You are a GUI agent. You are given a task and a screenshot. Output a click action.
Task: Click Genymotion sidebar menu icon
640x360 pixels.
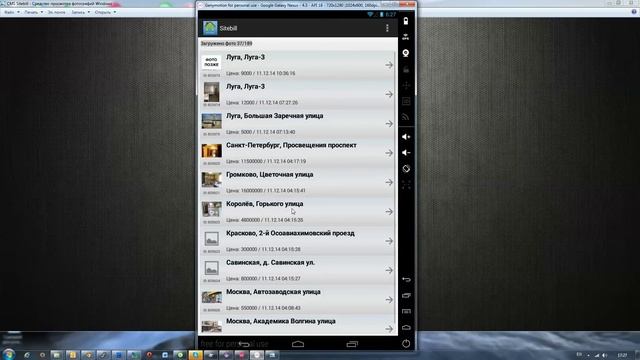(x=406, y=311)
